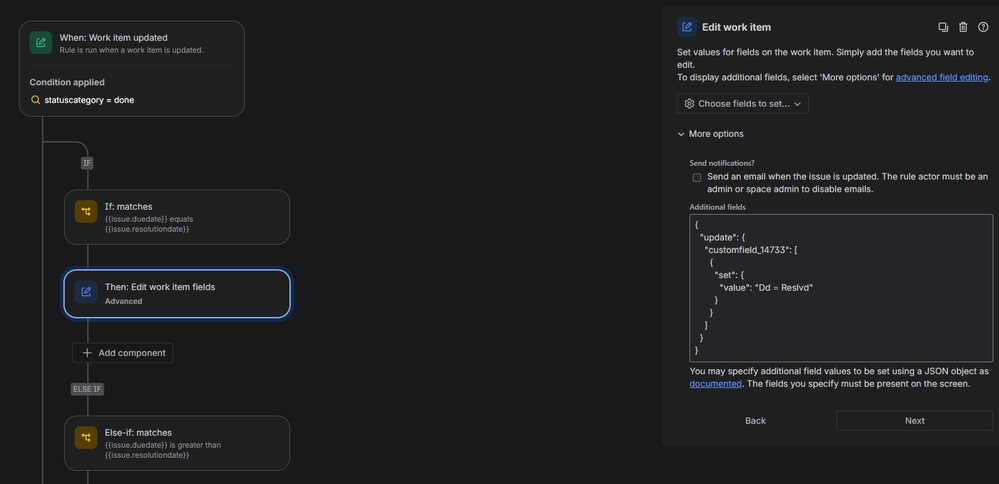The height and width of the screenshot is (484, 999).
Task: Click the yellow branch icon on If: matches
Action: [x=86, y=211]
